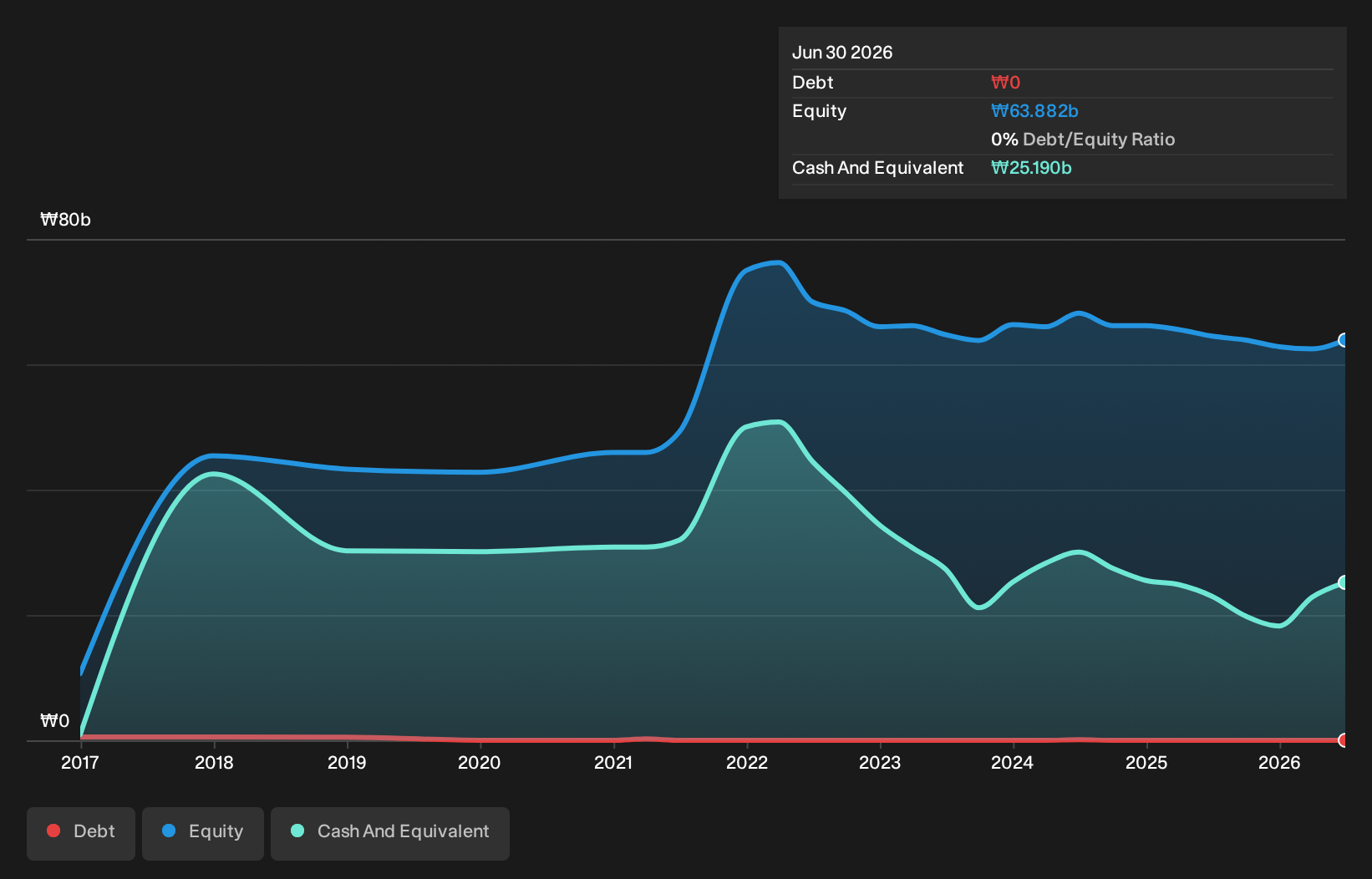Click the Cash And Equivalent tooltip label

[x=878, y=168]
